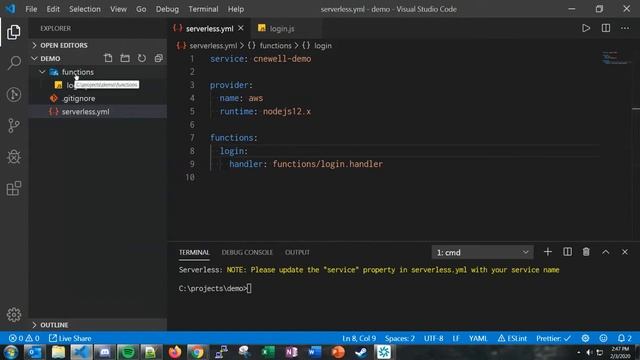Close the serverless.yml editor tab

click(241, 28)
